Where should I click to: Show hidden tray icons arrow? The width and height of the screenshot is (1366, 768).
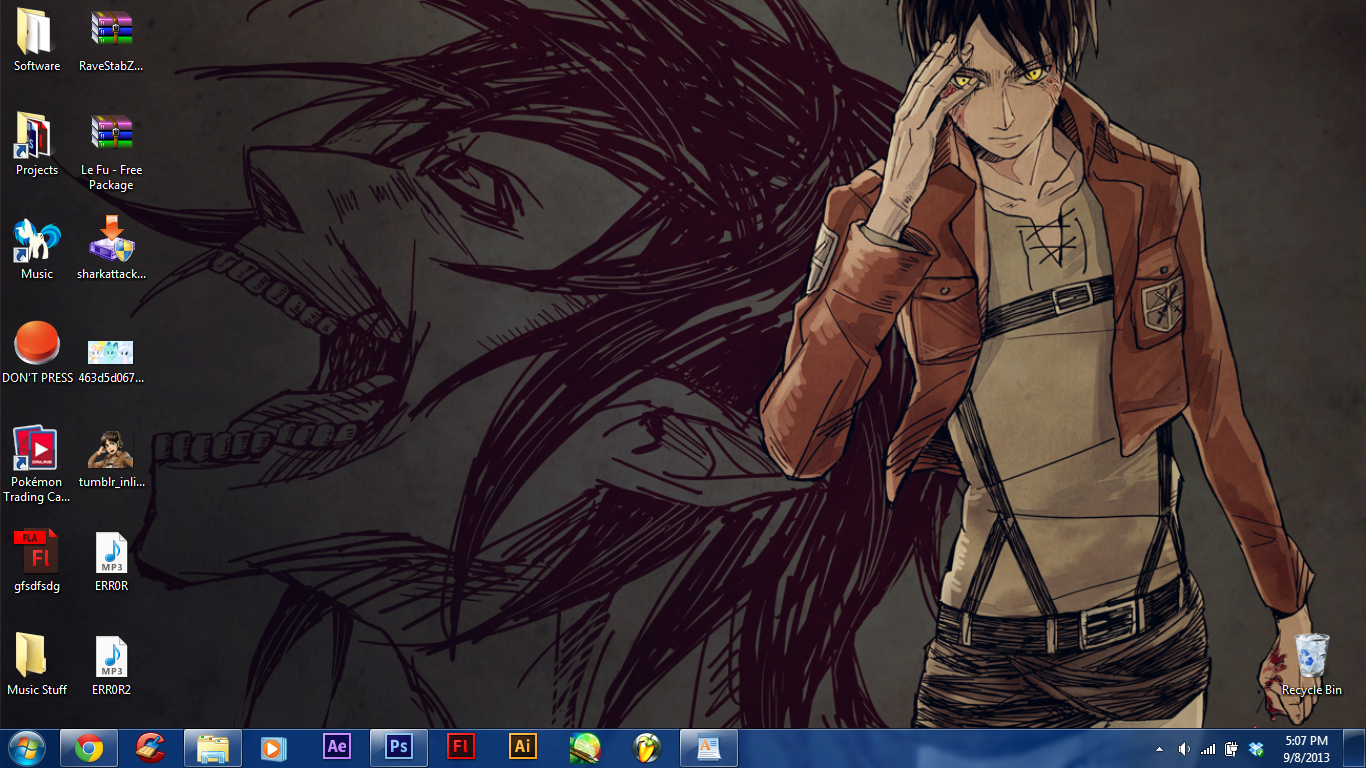1159,748
